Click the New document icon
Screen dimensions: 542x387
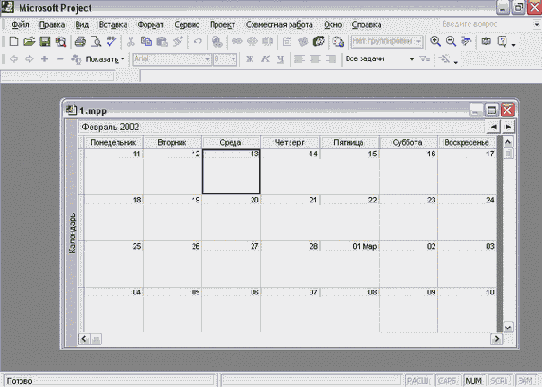coord(14,42)
